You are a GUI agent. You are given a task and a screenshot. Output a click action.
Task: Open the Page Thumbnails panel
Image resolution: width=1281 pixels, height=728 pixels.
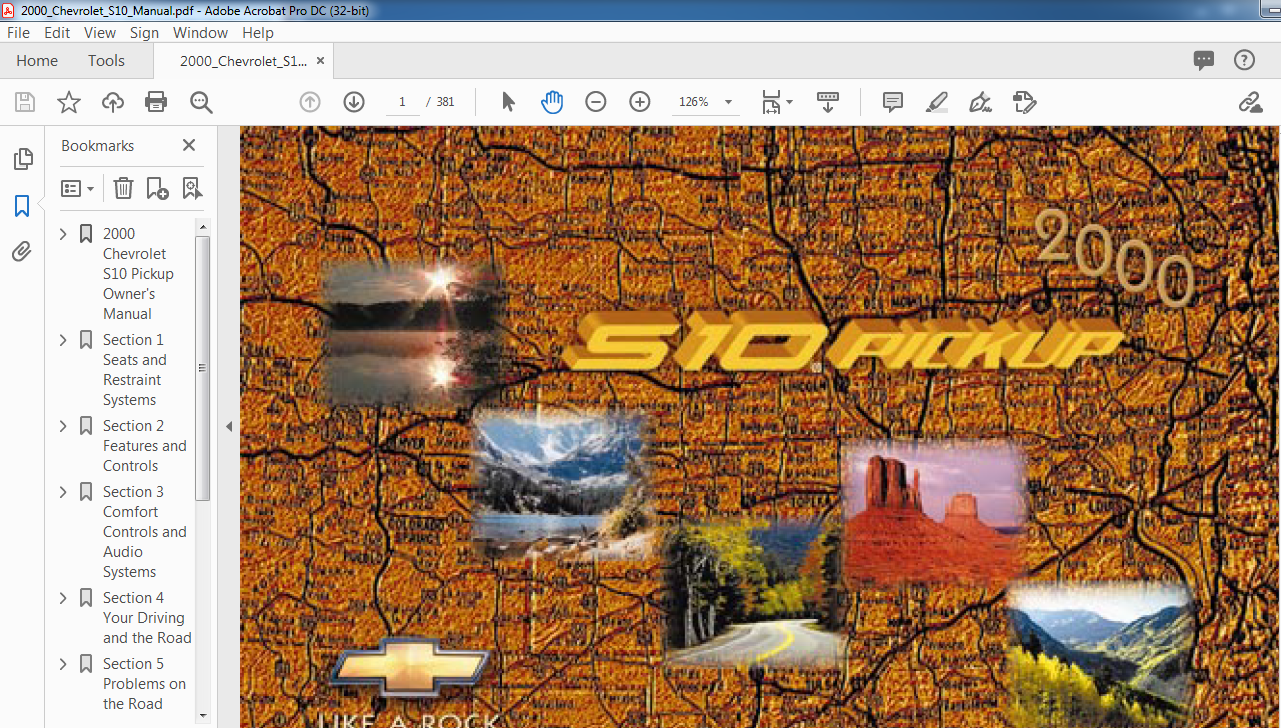(22, 159)
